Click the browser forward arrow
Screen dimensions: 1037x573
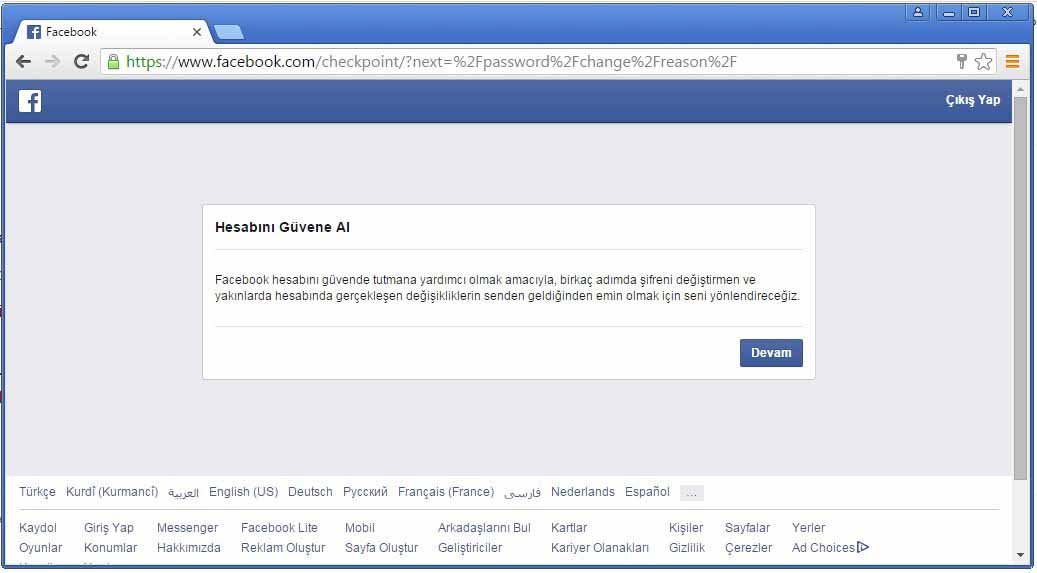52,62
